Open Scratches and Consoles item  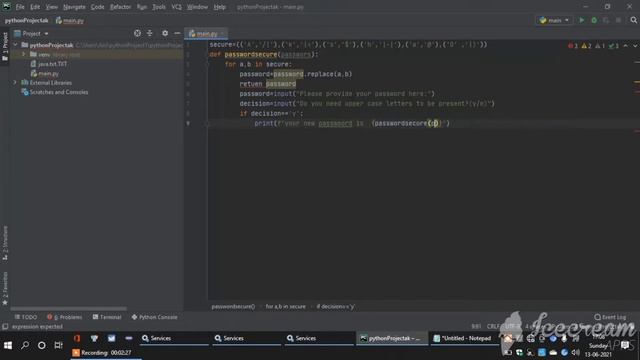point(55,92)
